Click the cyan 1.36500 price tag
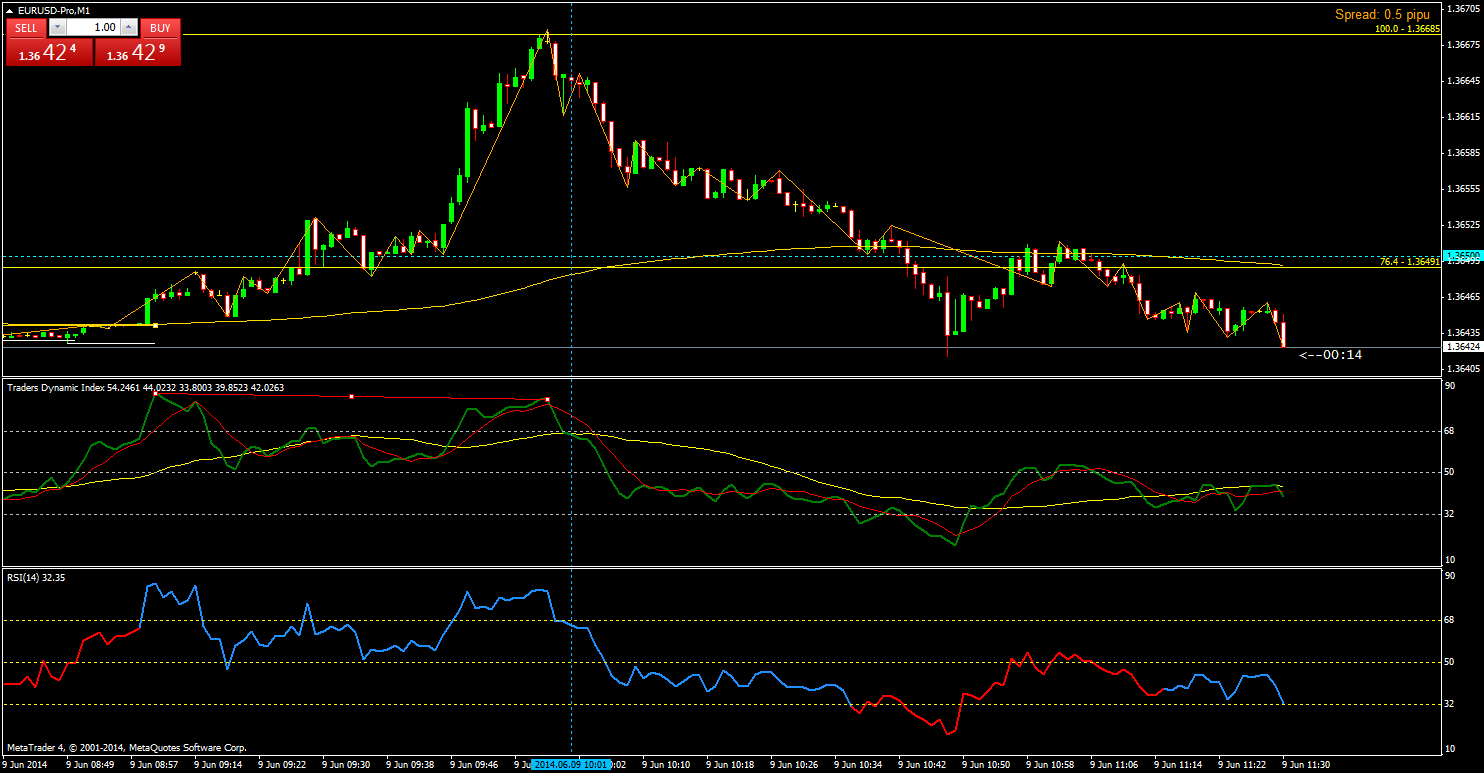This screenshot has width=1484, height=773. click(1461, 256)
